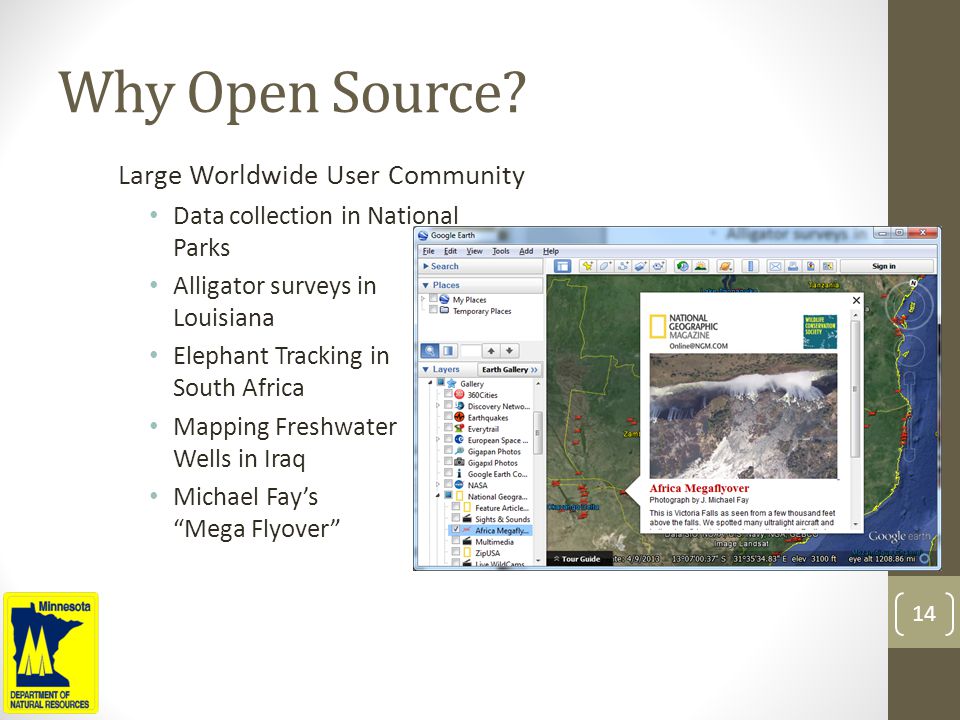The height and width of the screenshot is (720, 960).
Task: Click the Historical Imagery clock icon
Action: (682, 266)
